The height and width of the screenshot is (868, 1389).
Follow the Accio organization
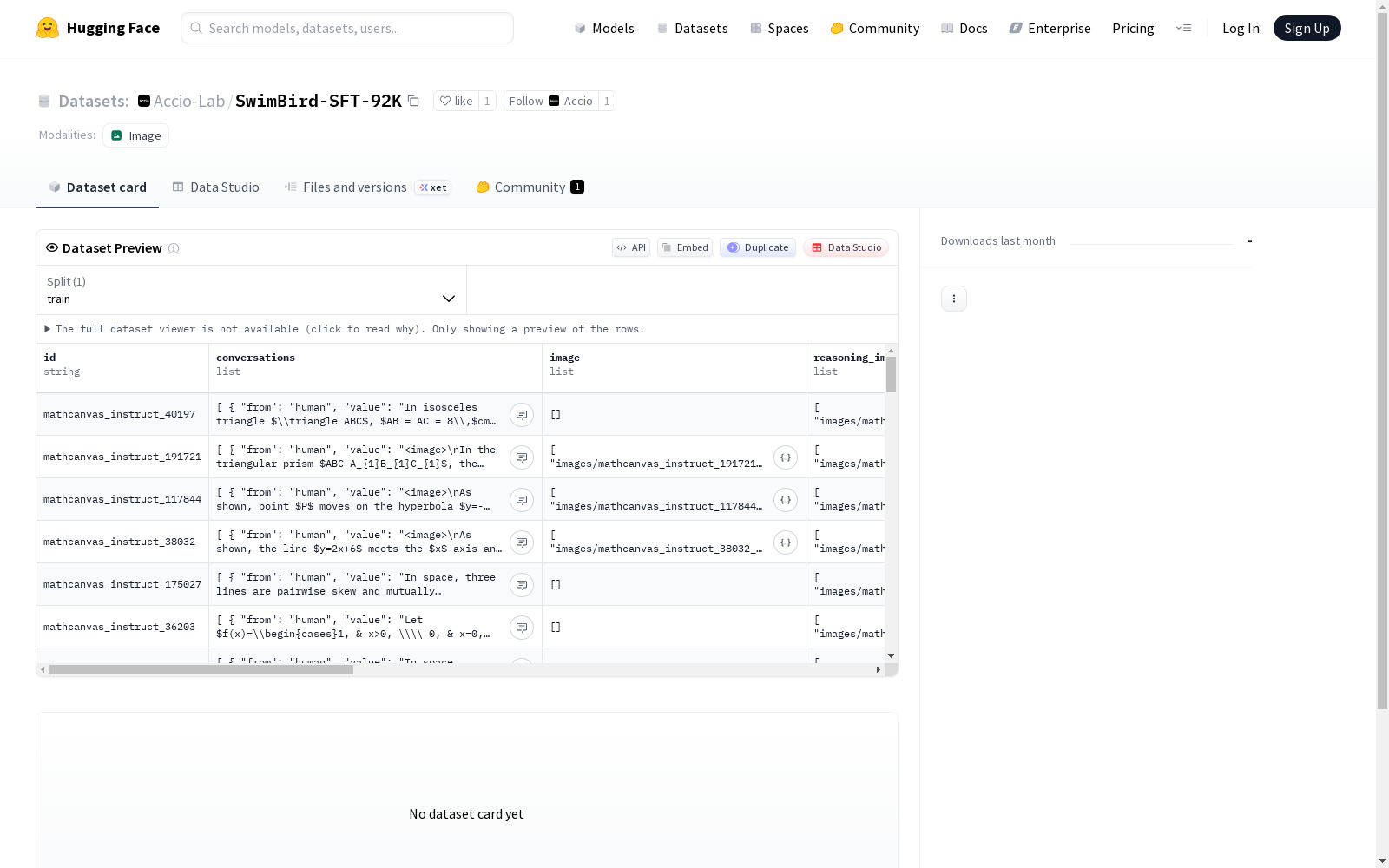[550, 102]
